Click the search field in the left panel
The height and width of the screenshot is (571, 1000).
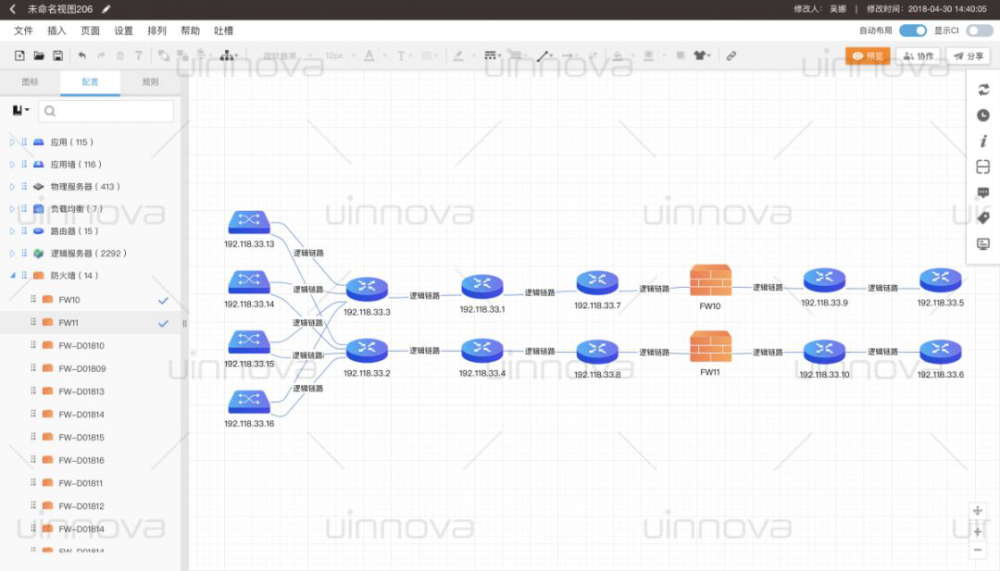tap(107, 111)
